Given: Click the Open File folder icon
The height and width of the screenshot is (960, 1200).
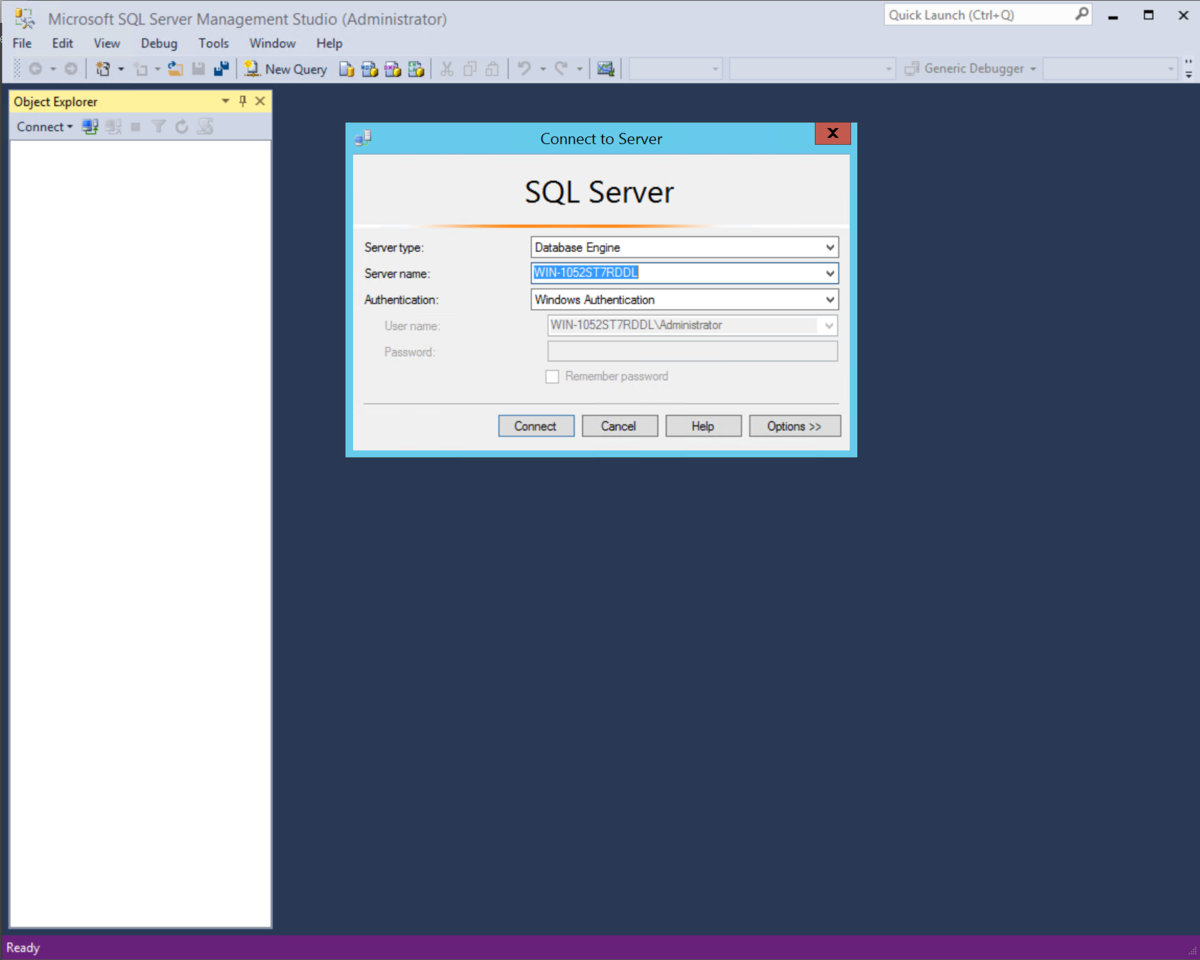Looking at the screenshot, I should point(175,69).
